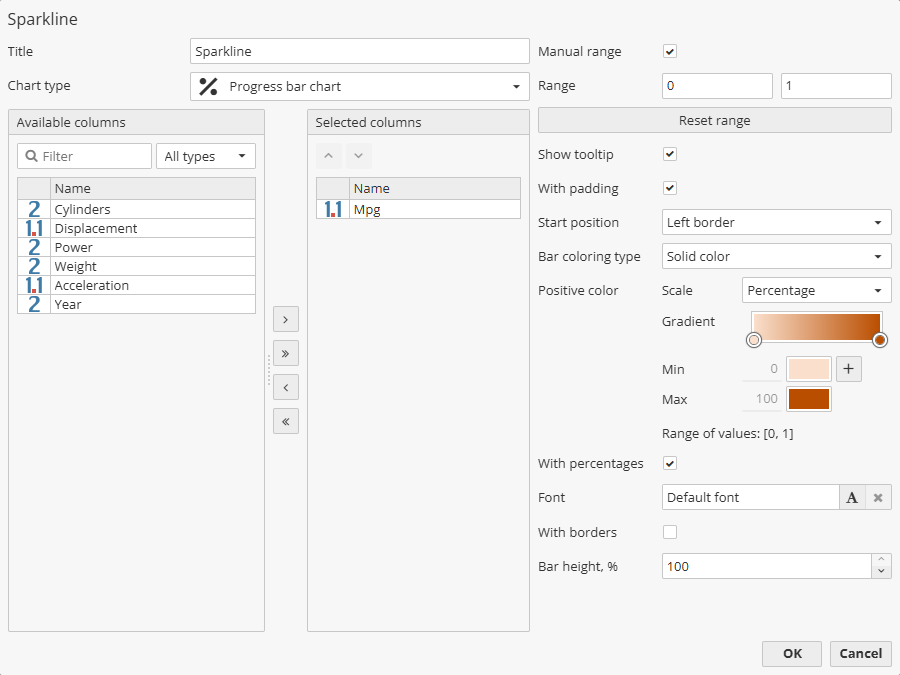Open the Max color swatch
This screenshot has height=675, width=900.
pyautogui.click(x=809, y=399)
